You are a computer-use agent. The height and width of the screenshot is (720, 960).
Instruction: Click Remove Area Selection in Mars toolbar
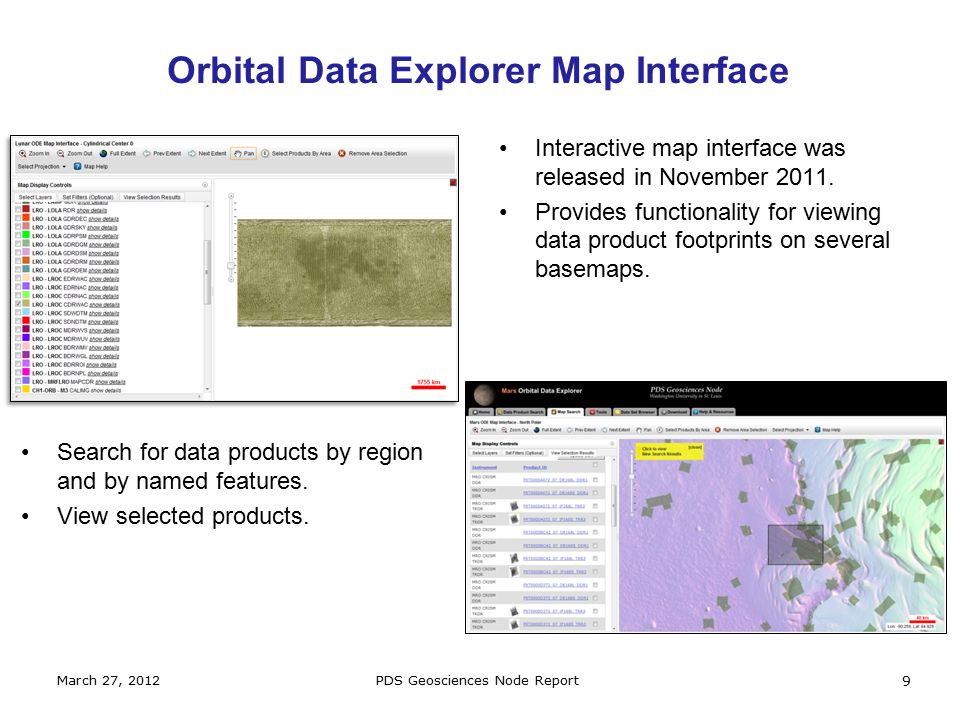[x=741, y=430]
